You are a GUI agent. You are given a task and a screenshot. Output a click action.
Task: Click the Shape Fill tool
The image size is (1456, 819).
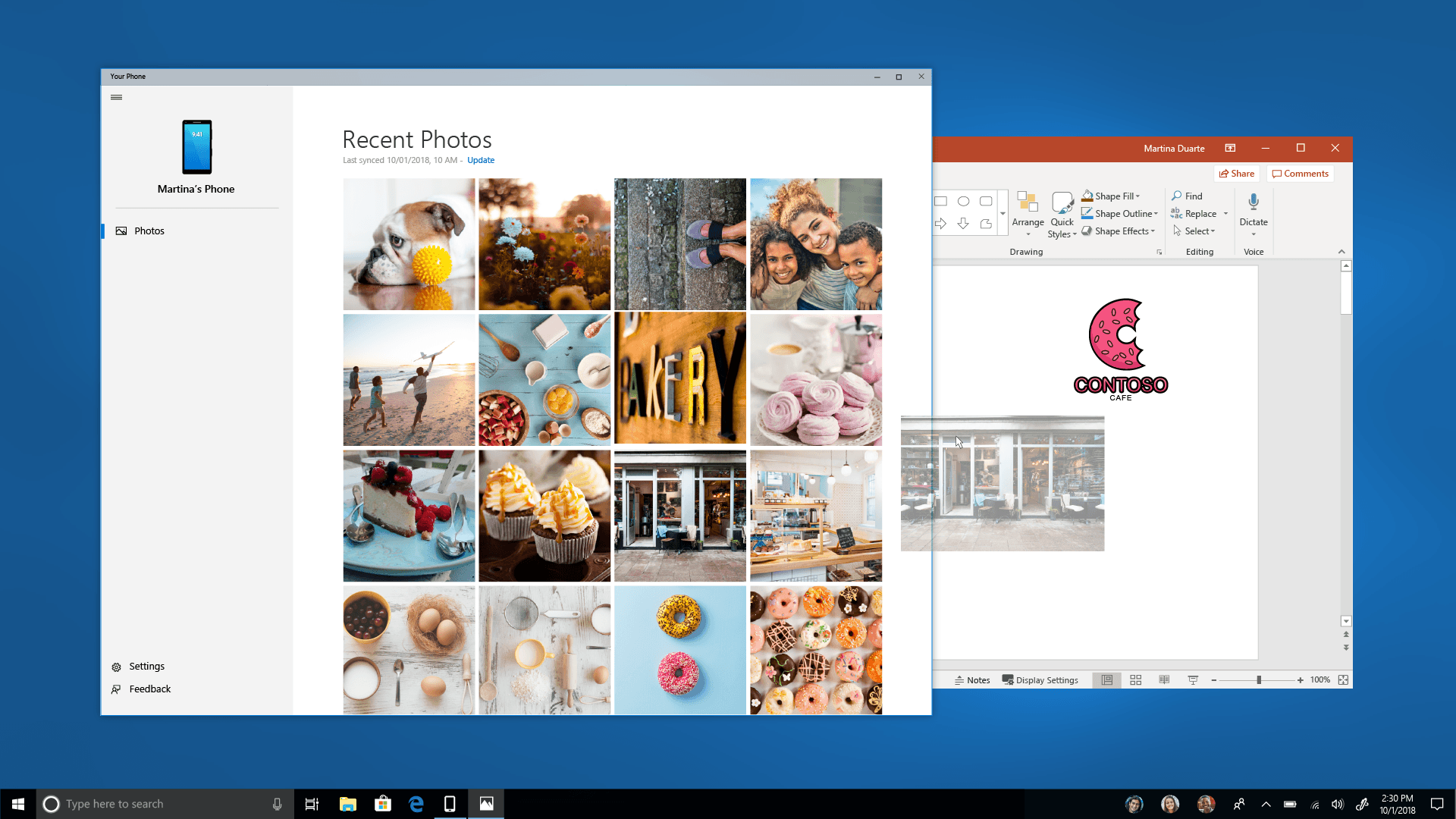coord(1113,196)
